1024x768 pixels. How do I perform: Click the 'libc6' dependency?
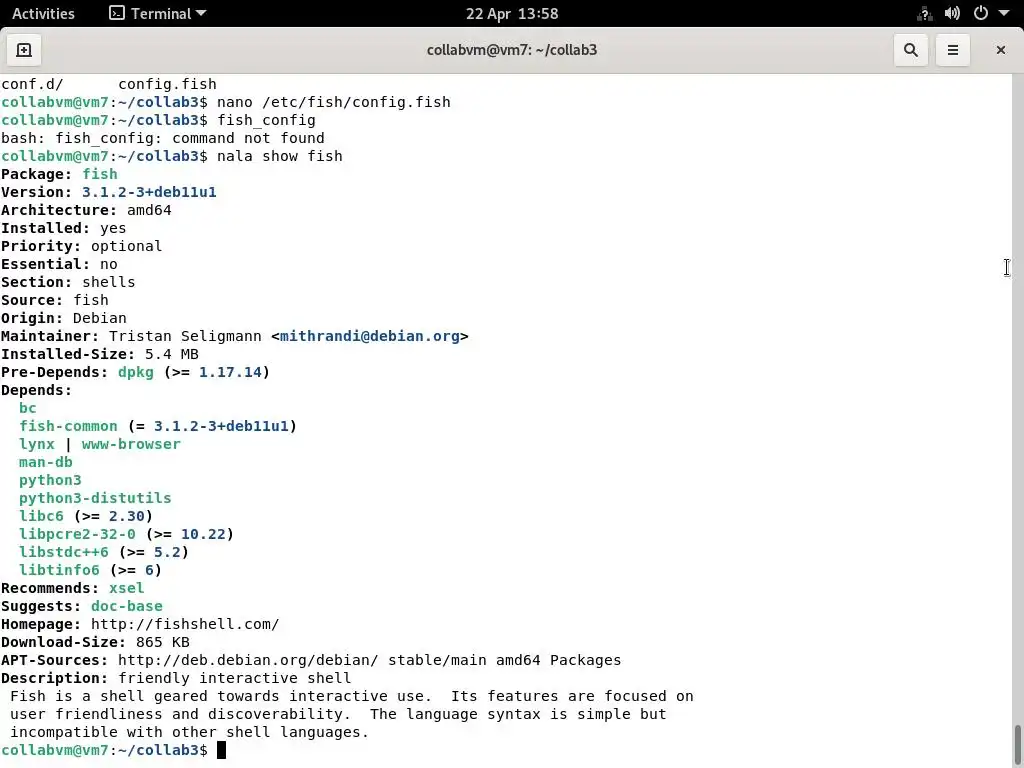point(41,517)
